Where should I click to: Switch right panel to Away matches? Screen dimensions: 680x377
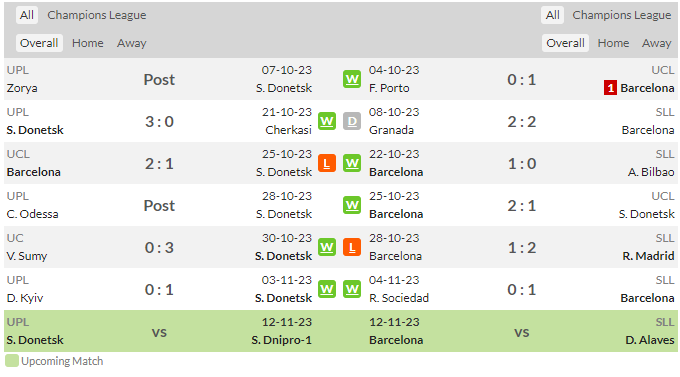point(656,43)
